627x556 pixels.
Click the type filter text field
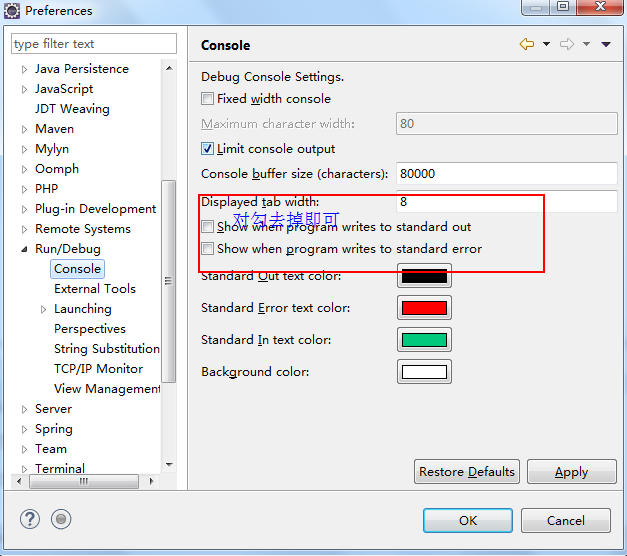click(94, 44)
